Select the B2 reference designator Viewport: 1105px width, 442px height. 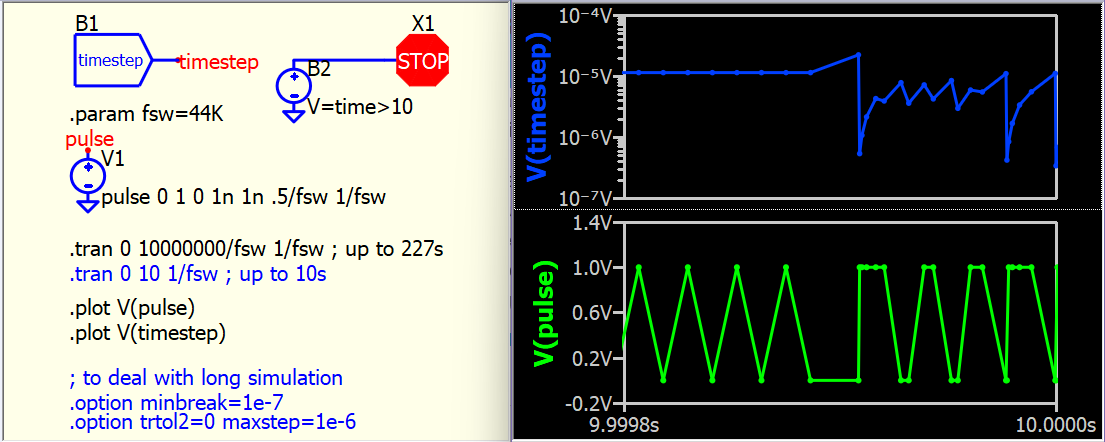320,71
